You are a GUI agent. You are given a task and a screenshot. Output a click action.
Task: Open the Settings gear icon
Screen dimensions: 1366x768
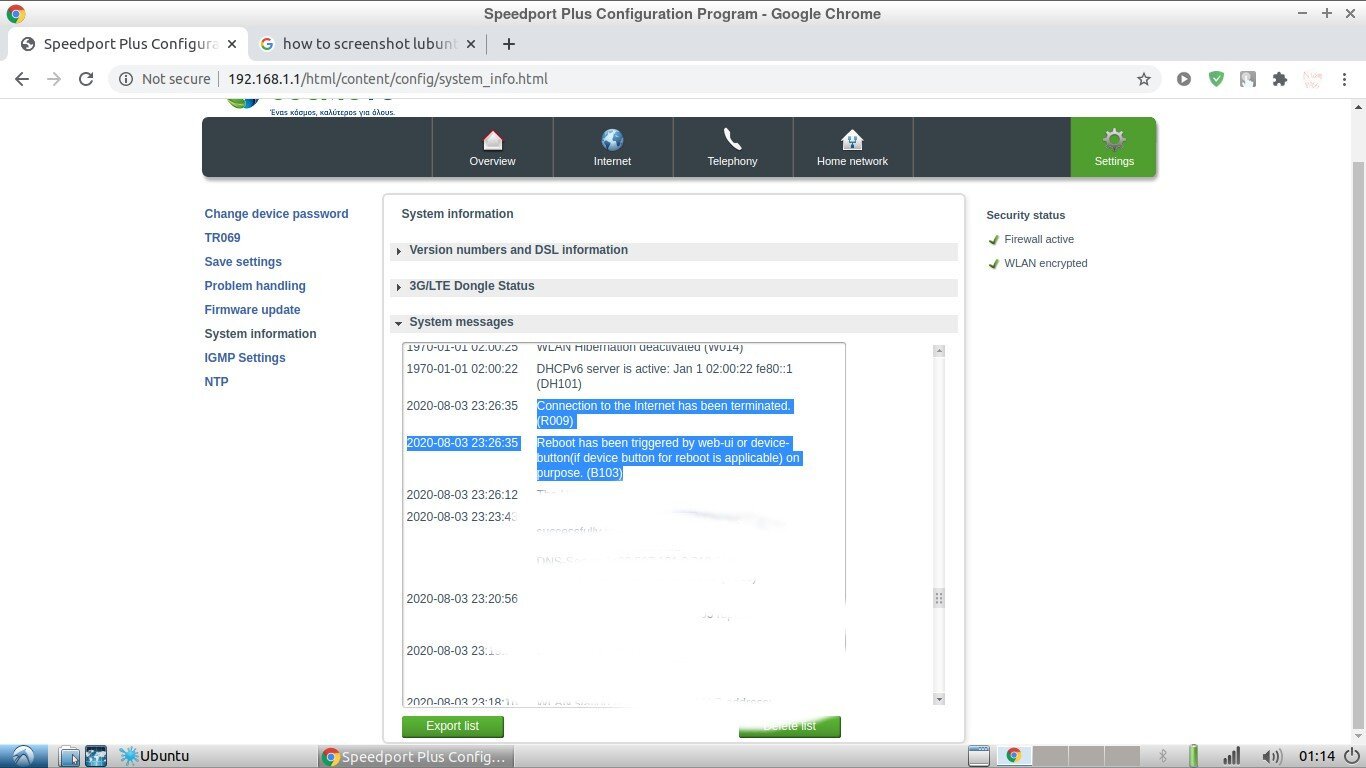tap(1114, 140)
